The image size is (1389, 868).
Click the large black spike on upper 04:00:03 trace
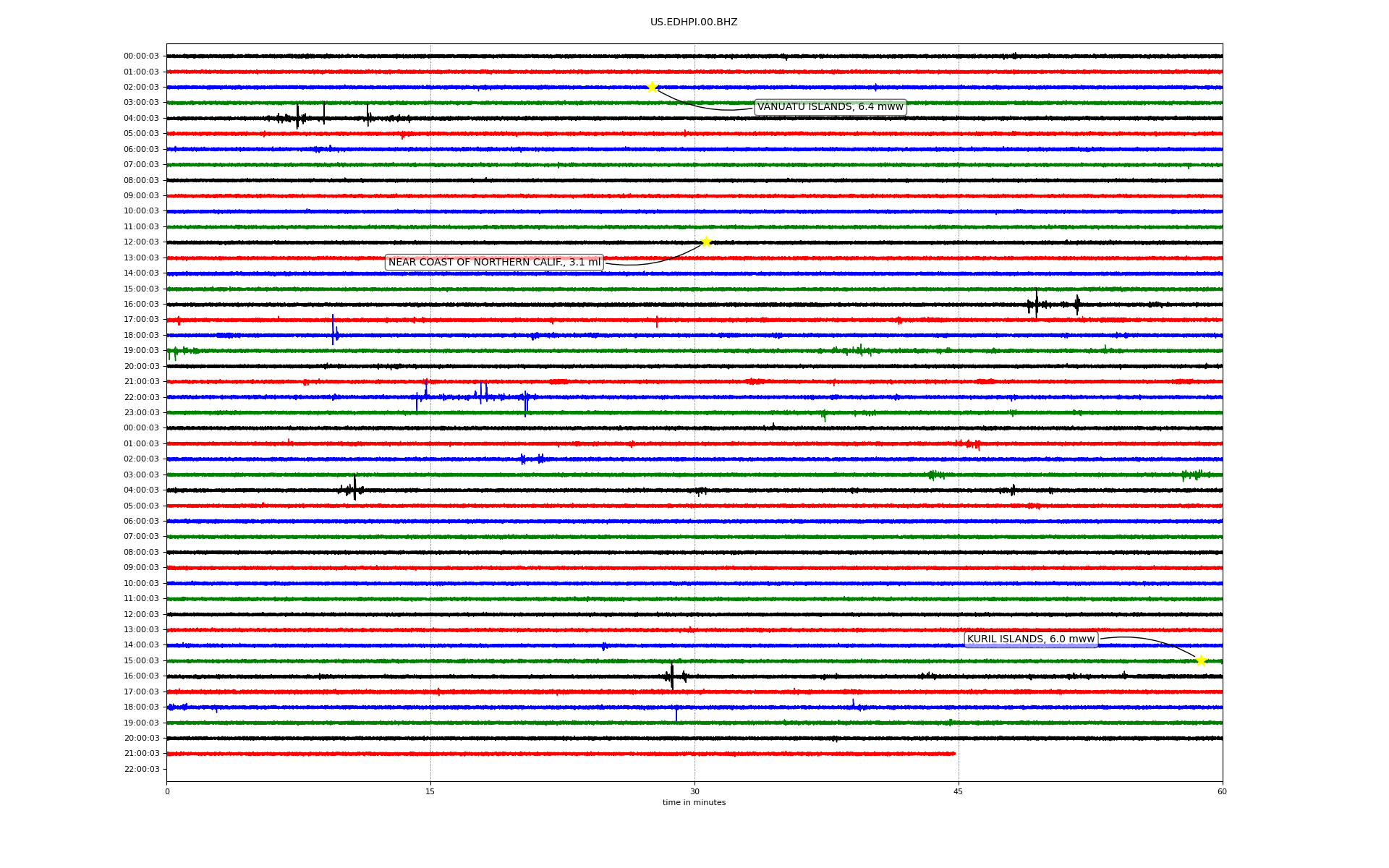(297, 116)
